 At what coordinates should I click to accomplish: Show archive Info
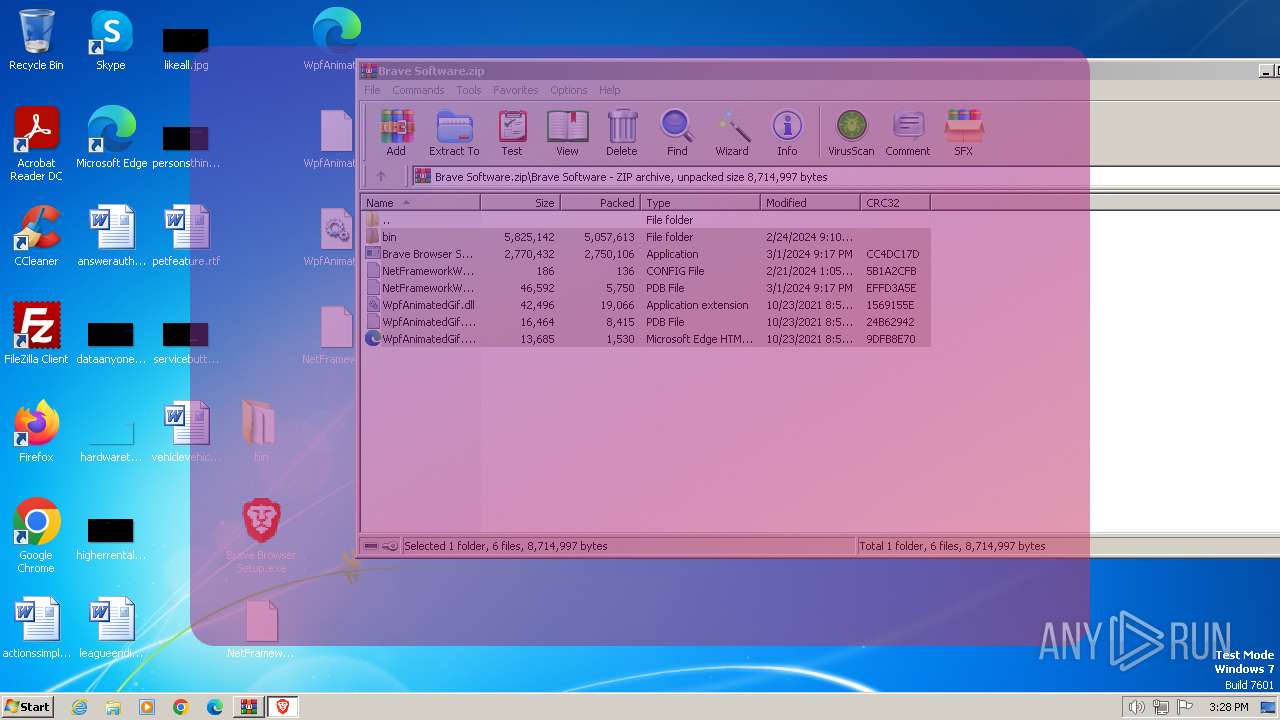[787, 133]
